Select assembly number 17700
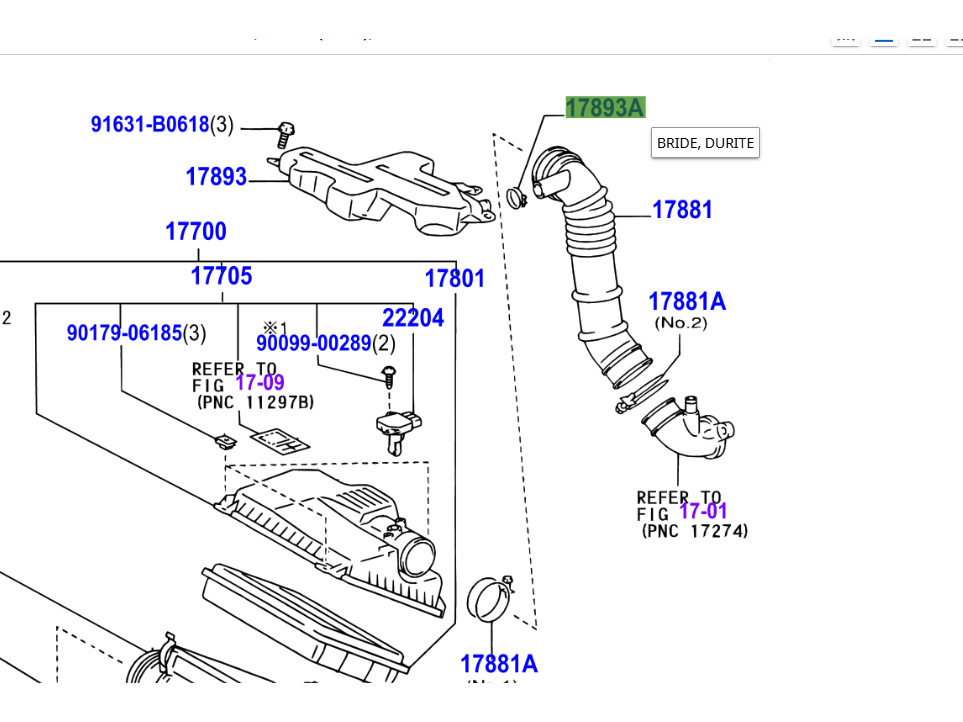Viewport: 963px width, 722px height. (x=196, y=232)
